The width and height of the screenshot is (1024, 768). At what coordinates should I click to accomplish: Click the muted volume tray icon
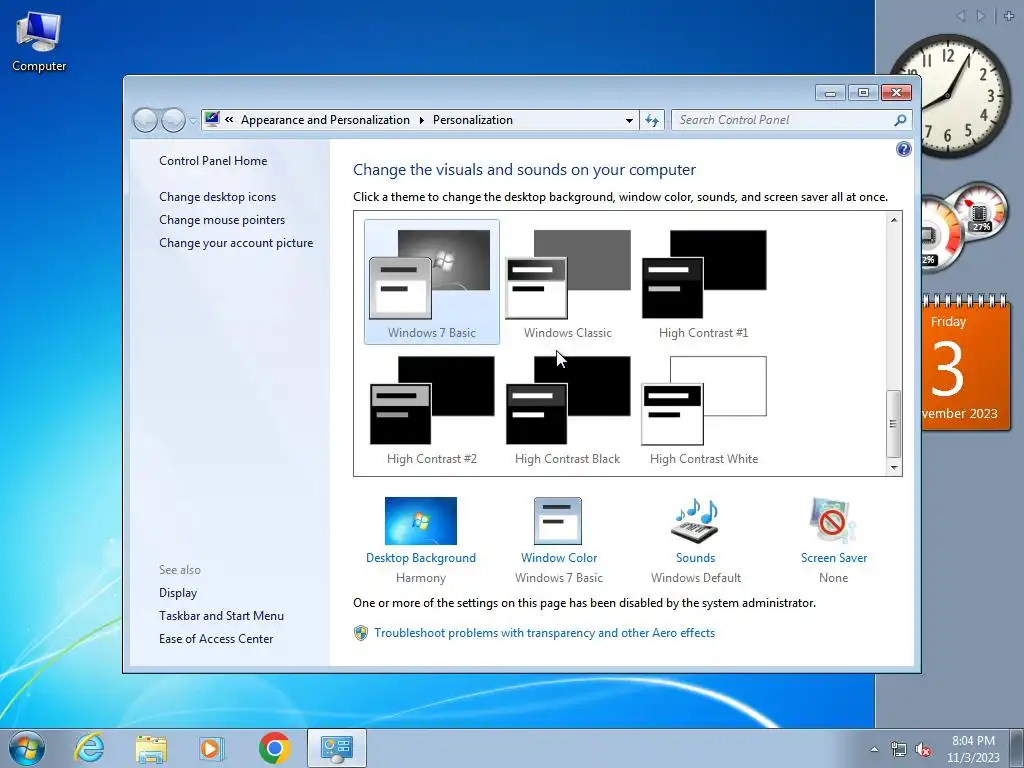[923, 750]
